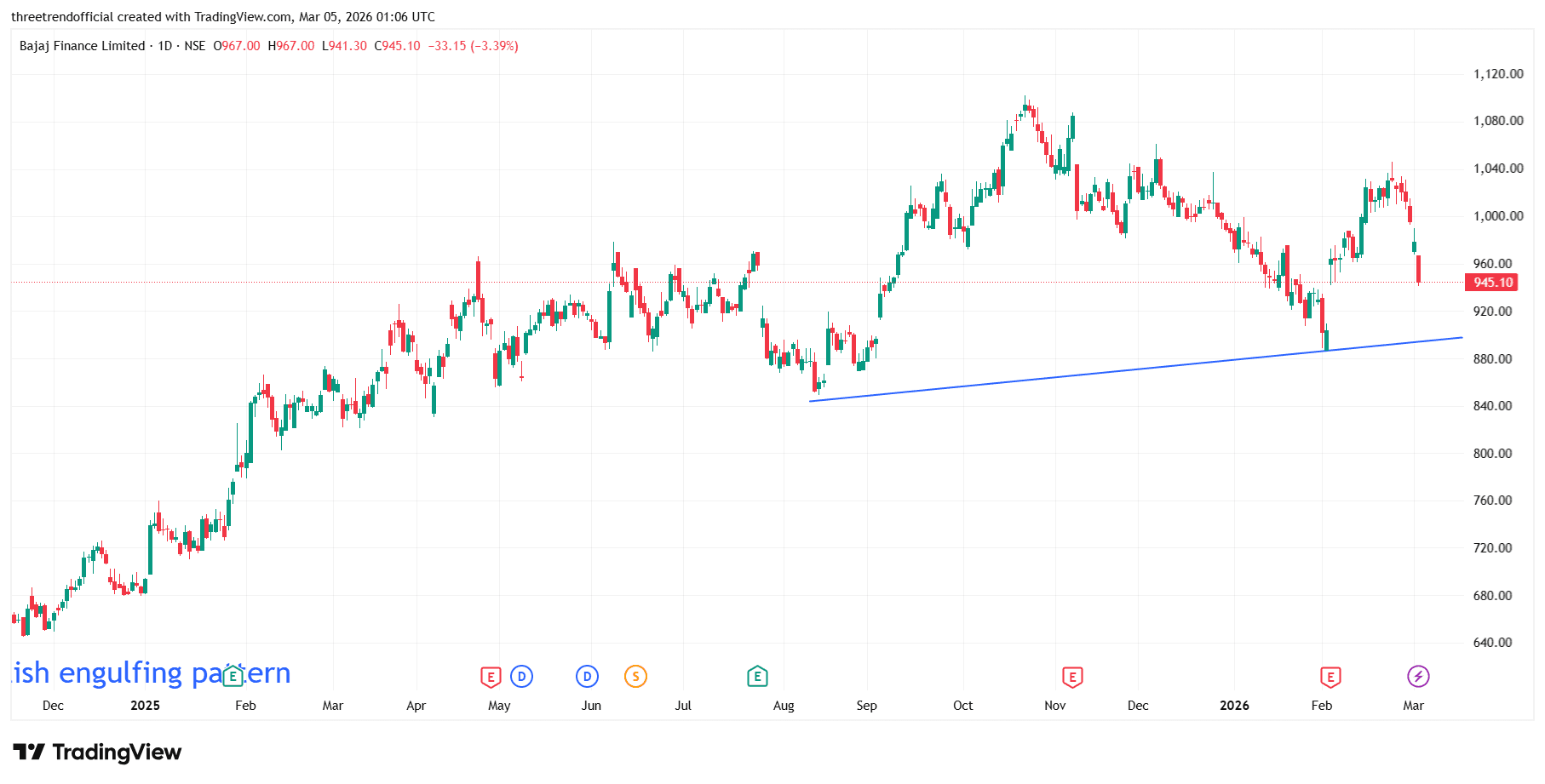Click the green earnings marker overlapping the pattern text

pos(233,677)
